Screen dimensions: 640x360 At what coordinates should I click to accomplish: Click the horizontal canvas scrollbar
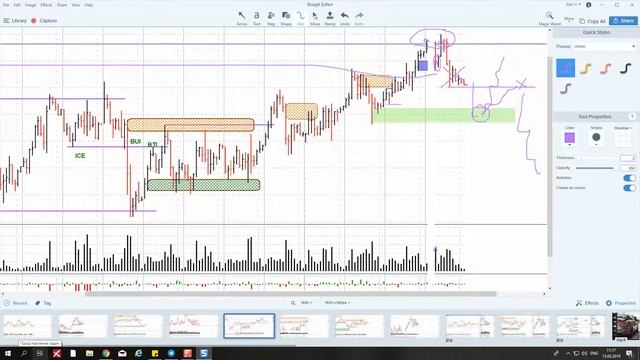pyautogui.click(x=291, y=293)
